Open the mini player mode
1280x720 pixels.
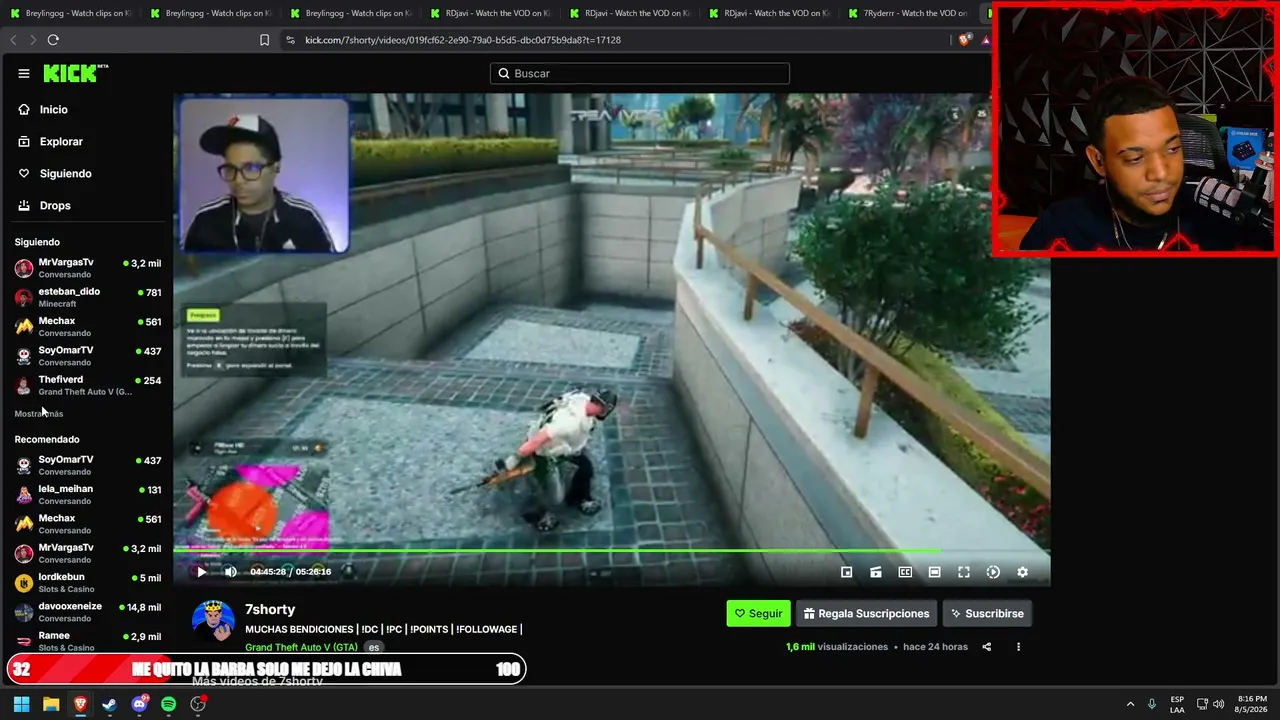tap(846, 572)
